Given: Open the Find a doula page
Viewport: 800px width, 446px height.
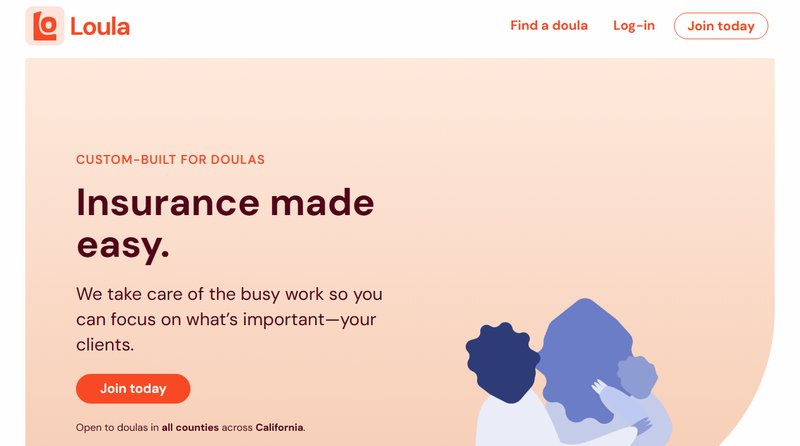Looking at the screenshot, I should tap(549, 25).
